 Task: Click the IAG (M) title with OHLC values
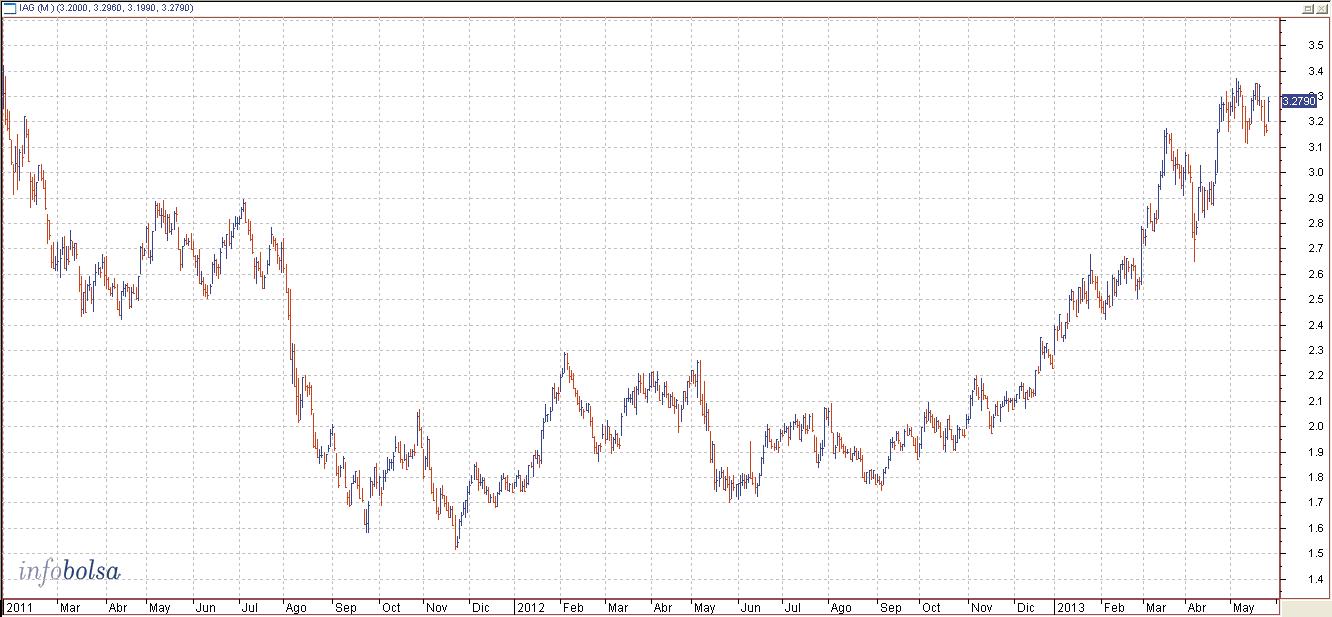(107, 8)
